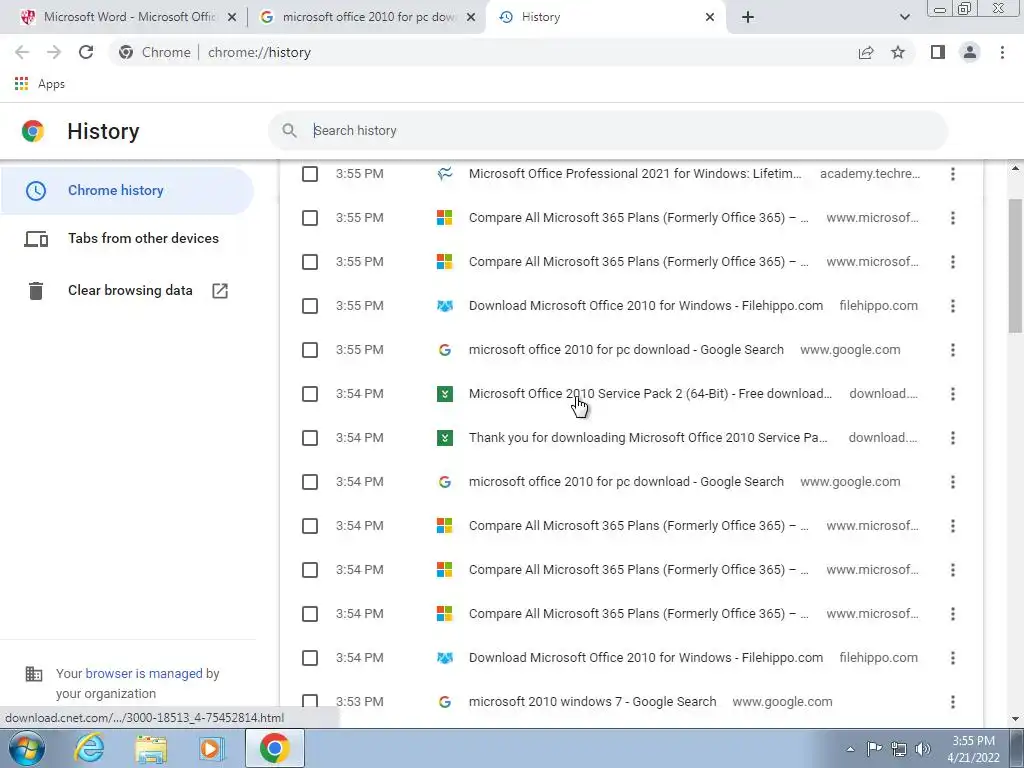This screenshot has height=768, width=1024.
Task: Click the building icon beside managed browser notice
Action: (33, 674)
